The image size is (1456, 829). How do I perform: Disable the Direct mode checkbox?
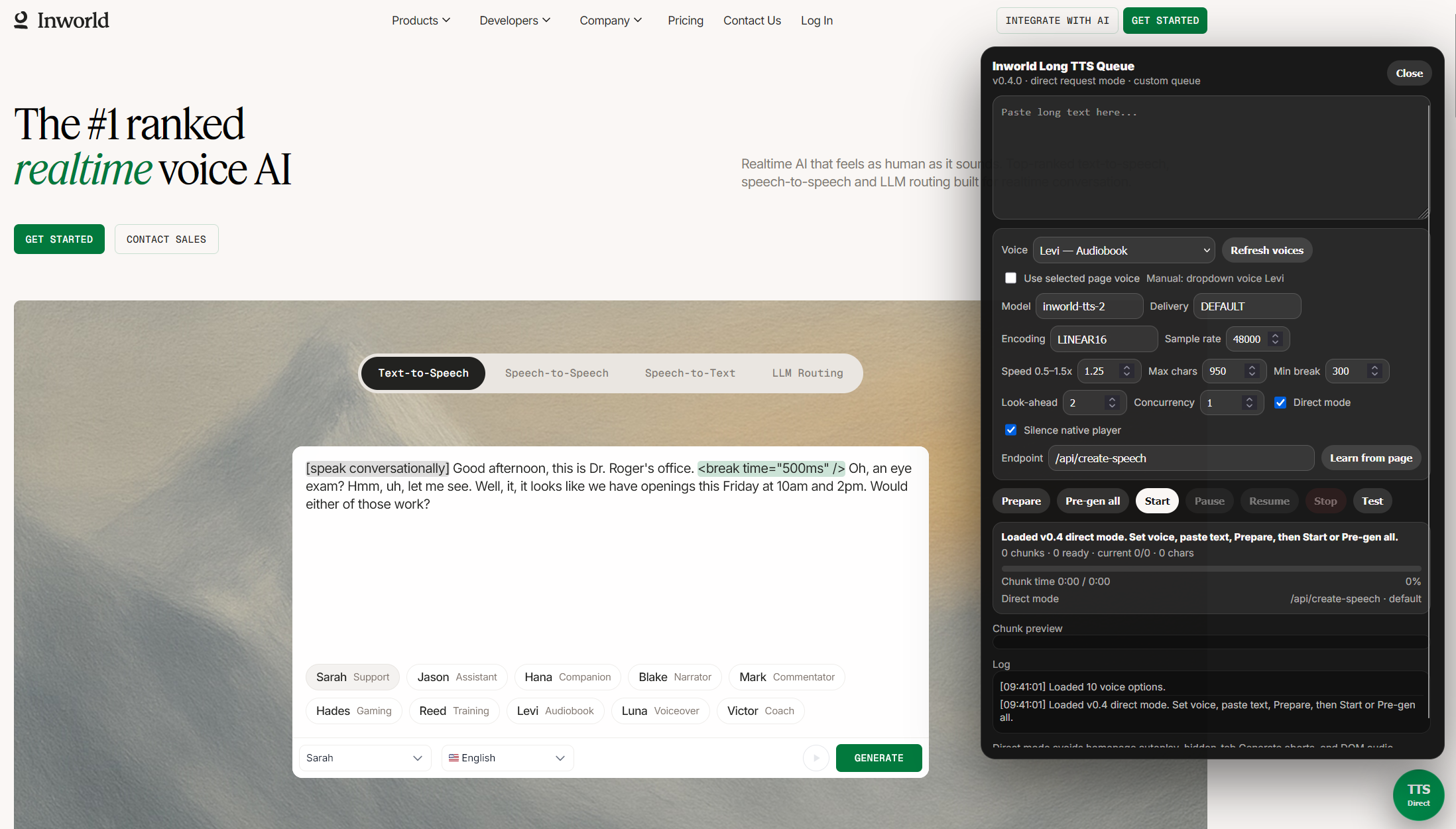(x=1280, y=403)
